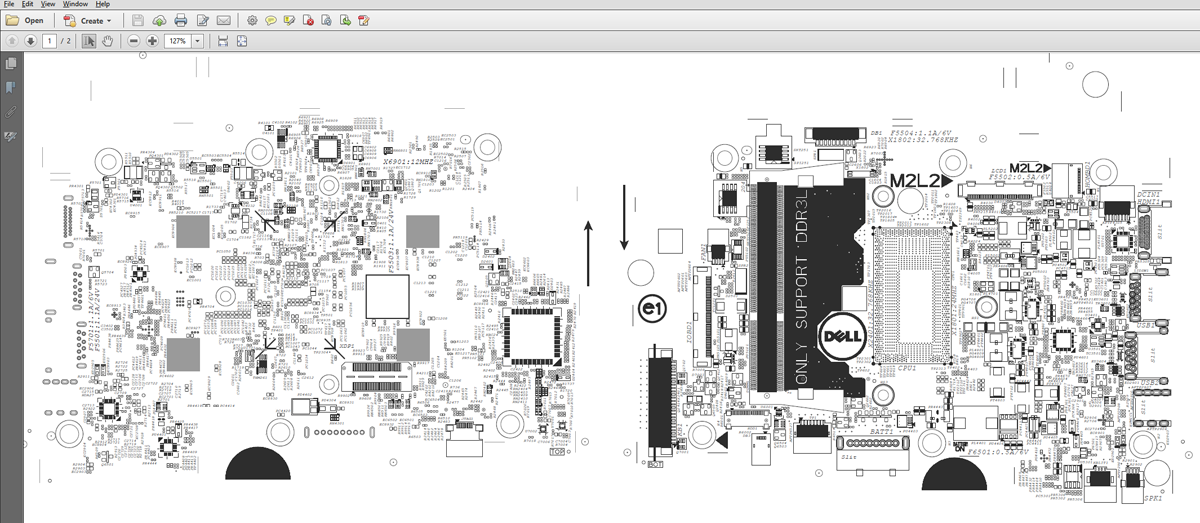Go to the next page with the down arrow
This screenshot has height=523, width=1200.
(x=30, y=41)
